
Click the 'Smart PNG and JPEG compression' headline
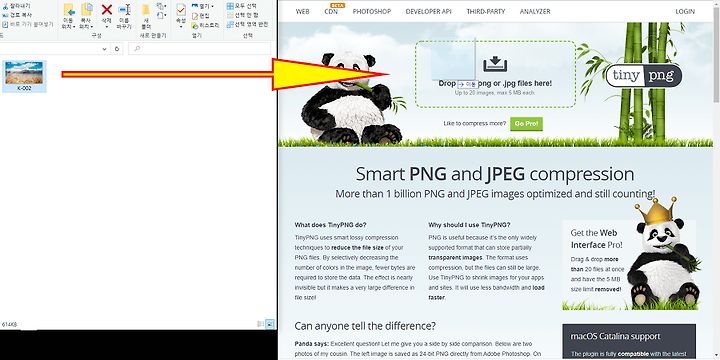click(x=495, y=174)
